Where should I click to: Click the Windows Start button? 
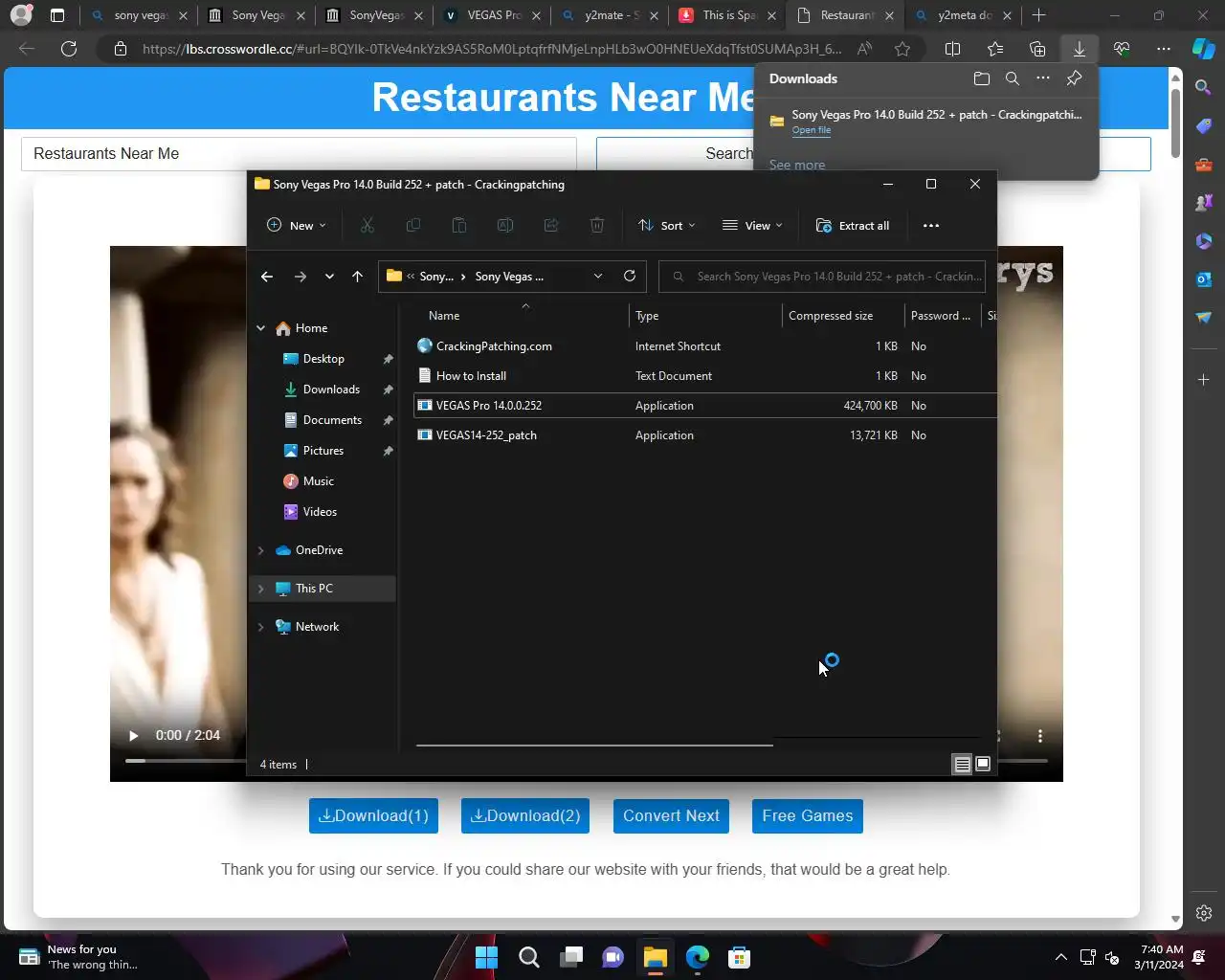point(486,957)
